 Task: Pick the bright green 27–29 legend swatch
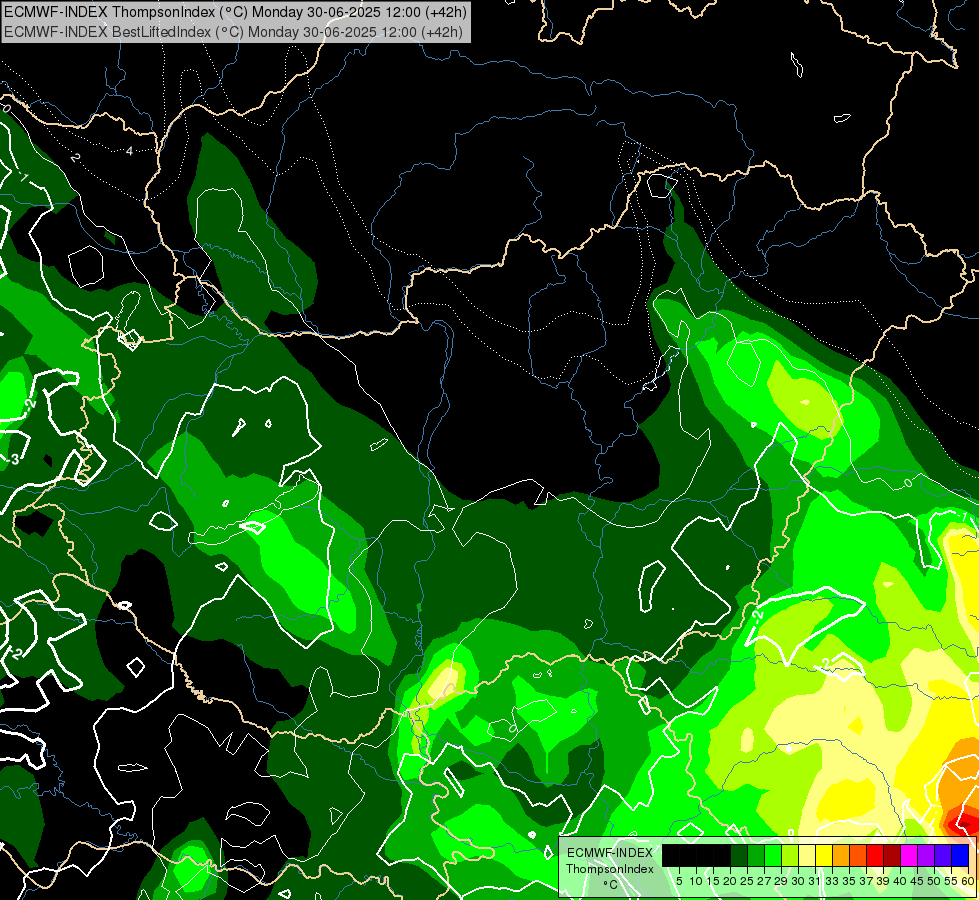pyautogui.click(x=773, y=855)
